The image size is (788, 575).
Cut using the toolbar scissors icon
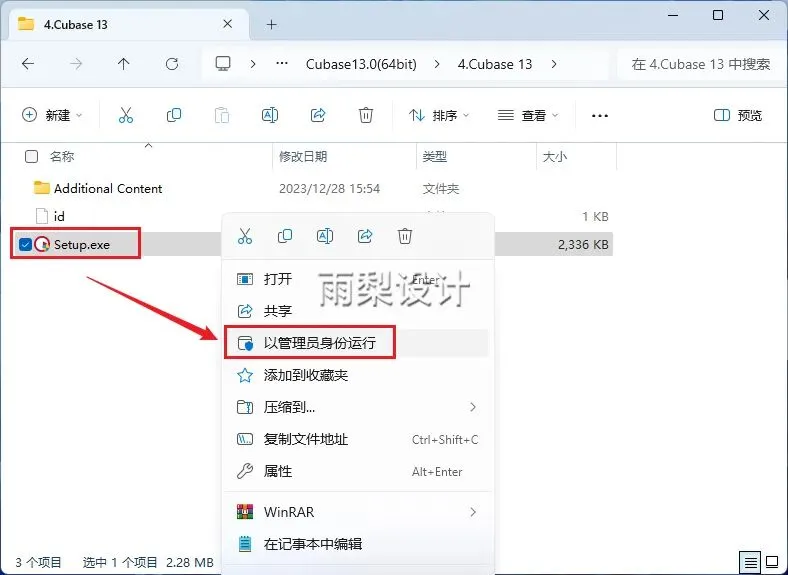click(x=126, y=116)
